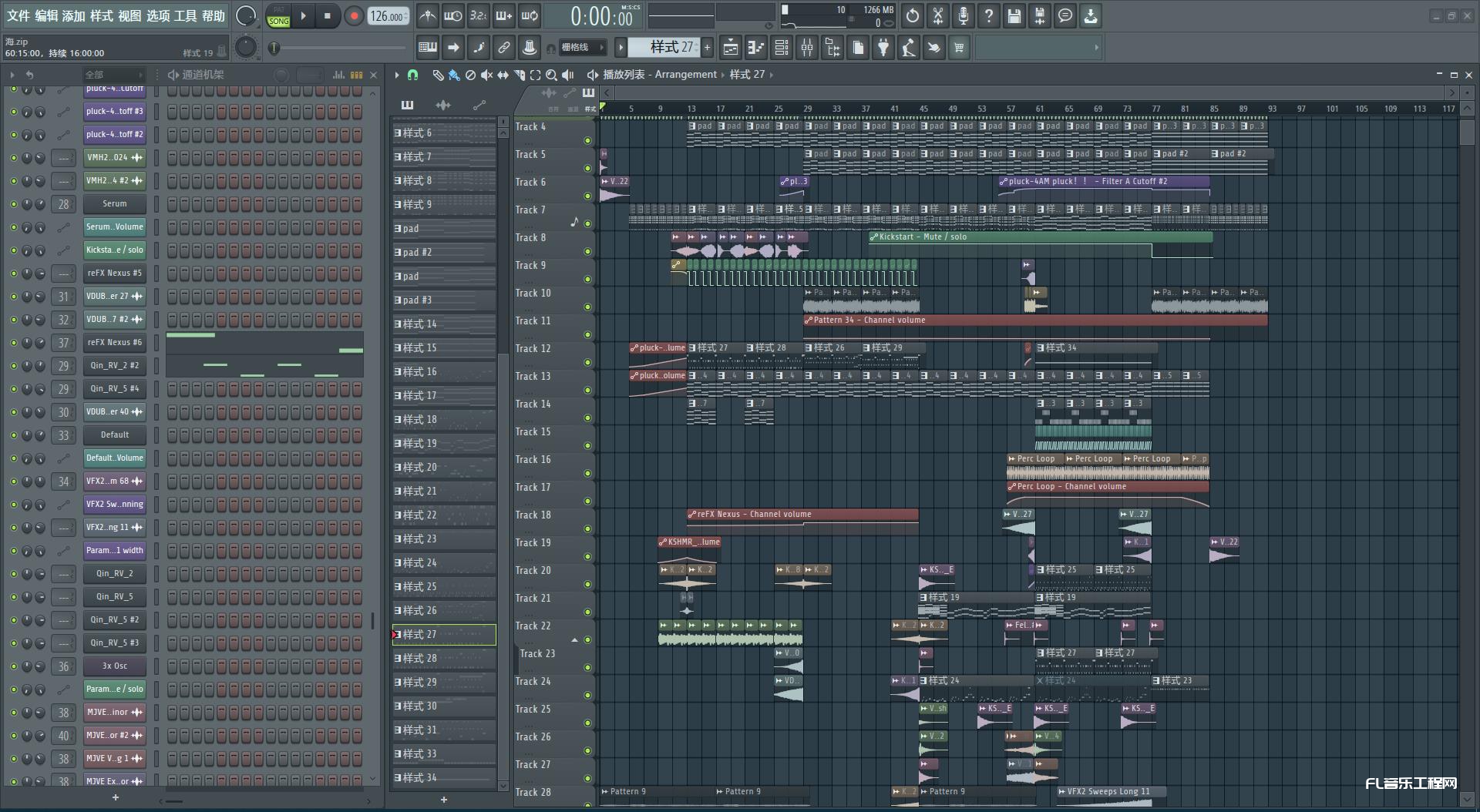This screenshot has height=812, width=1480.
Task: Click the red Record button
Action: pyautogui.click(x=354, y=16)
